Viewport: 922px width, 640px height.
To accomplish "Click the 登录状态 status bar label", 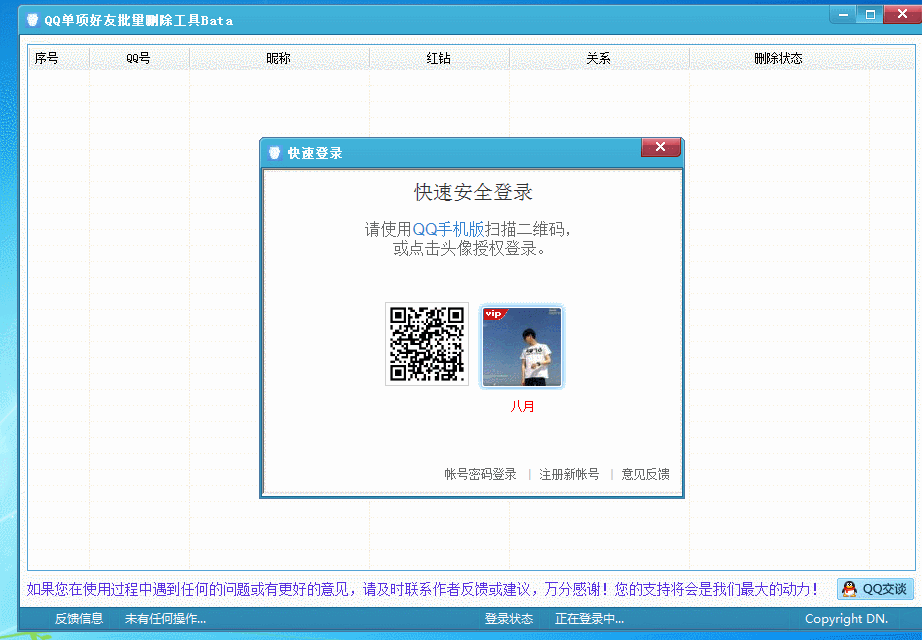I will point(509,619).
